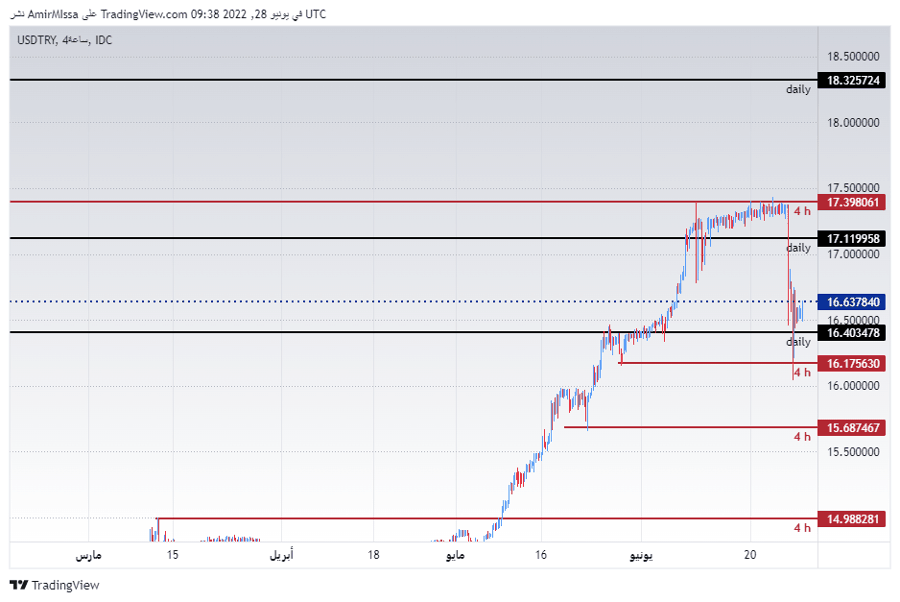Click the 4 h label under 15.687467 line
Screen dimensions: 900x602
tap(802, 437)
